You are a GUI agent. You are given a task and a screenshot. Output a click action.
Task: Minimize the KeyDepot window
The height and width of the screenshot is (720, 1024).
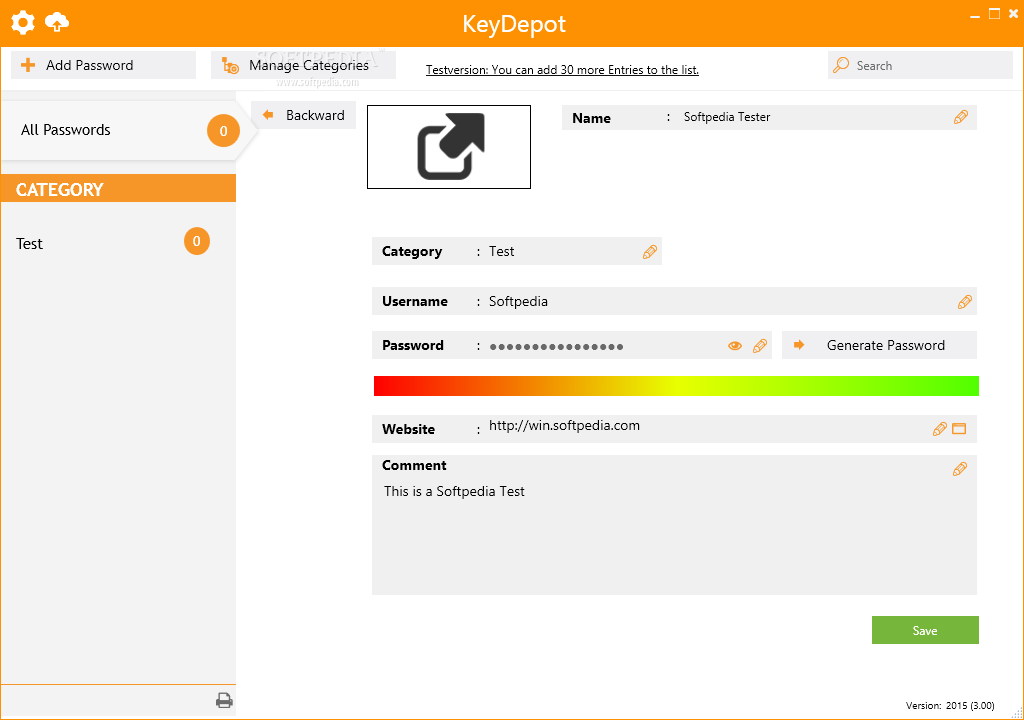tap(975, 15)
